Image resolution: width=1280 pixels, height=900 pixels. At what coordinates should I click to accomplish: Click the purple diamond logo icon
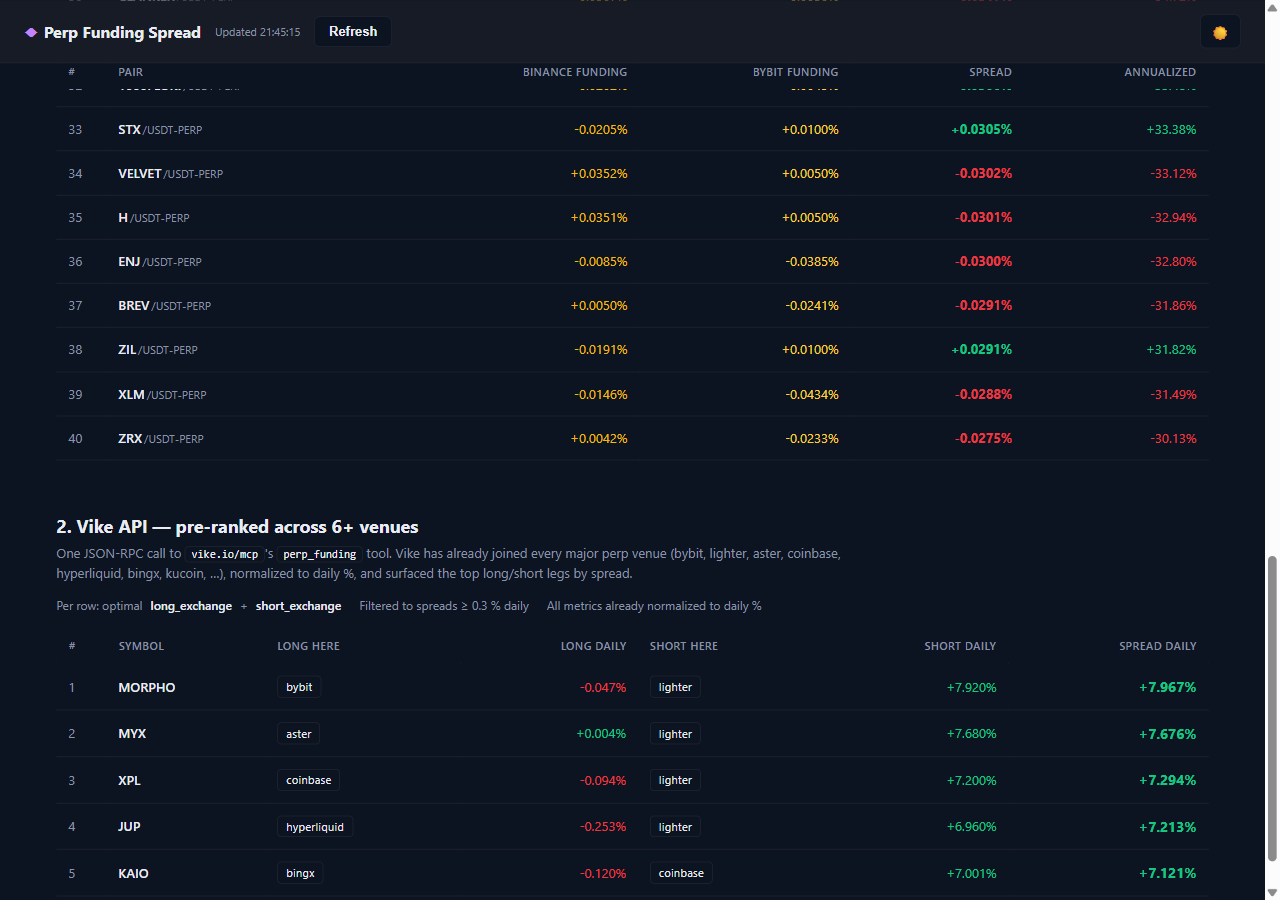pos(31,32)
